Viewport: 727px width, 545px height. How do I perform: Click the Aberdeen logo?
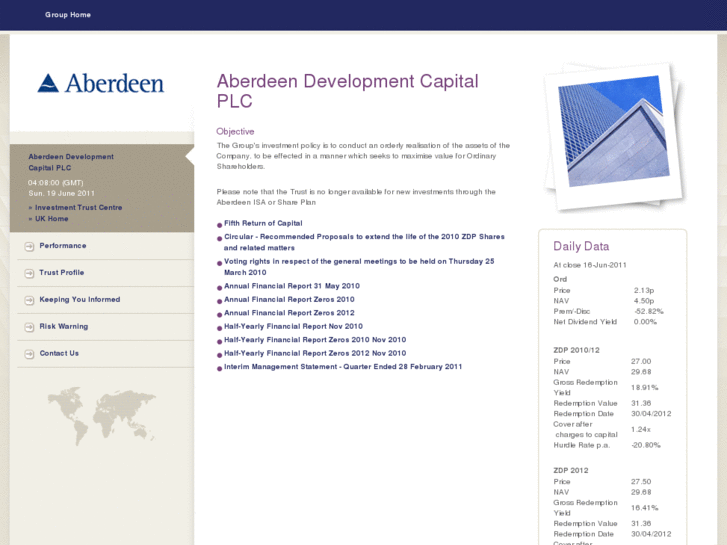pos(101,83)
